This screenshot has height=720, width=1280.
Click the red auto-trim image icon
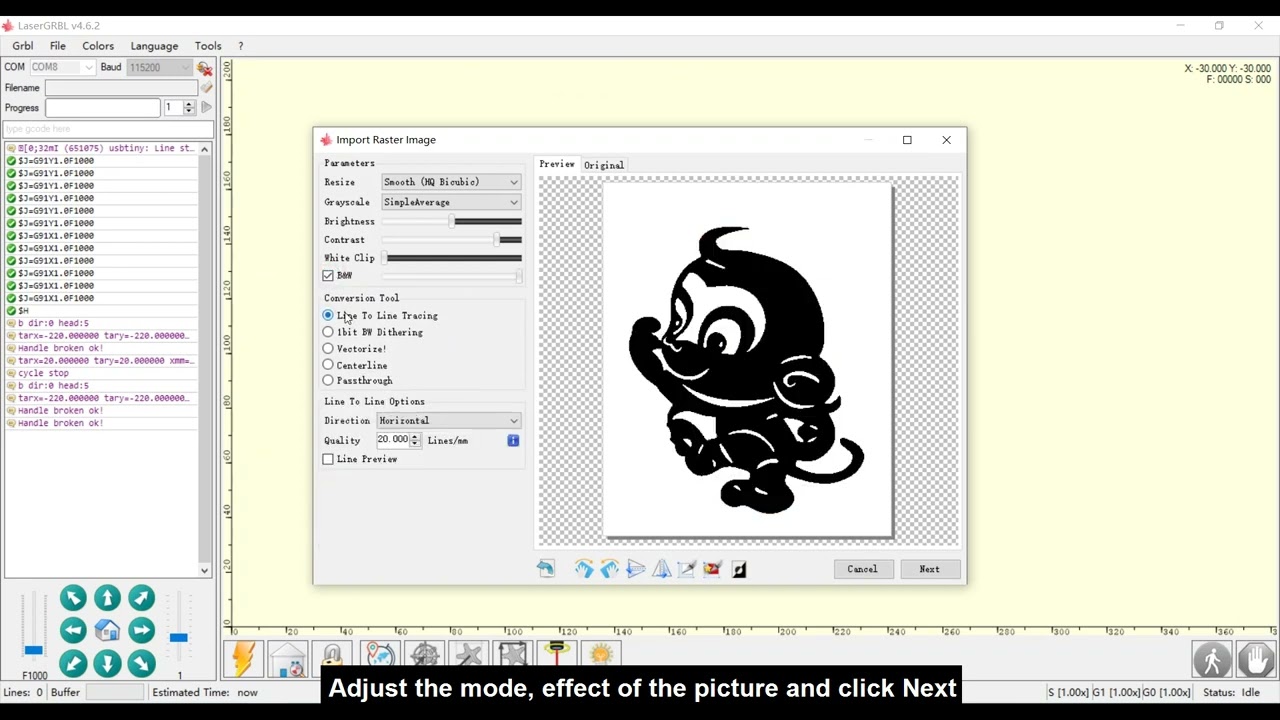click(712, 569)
